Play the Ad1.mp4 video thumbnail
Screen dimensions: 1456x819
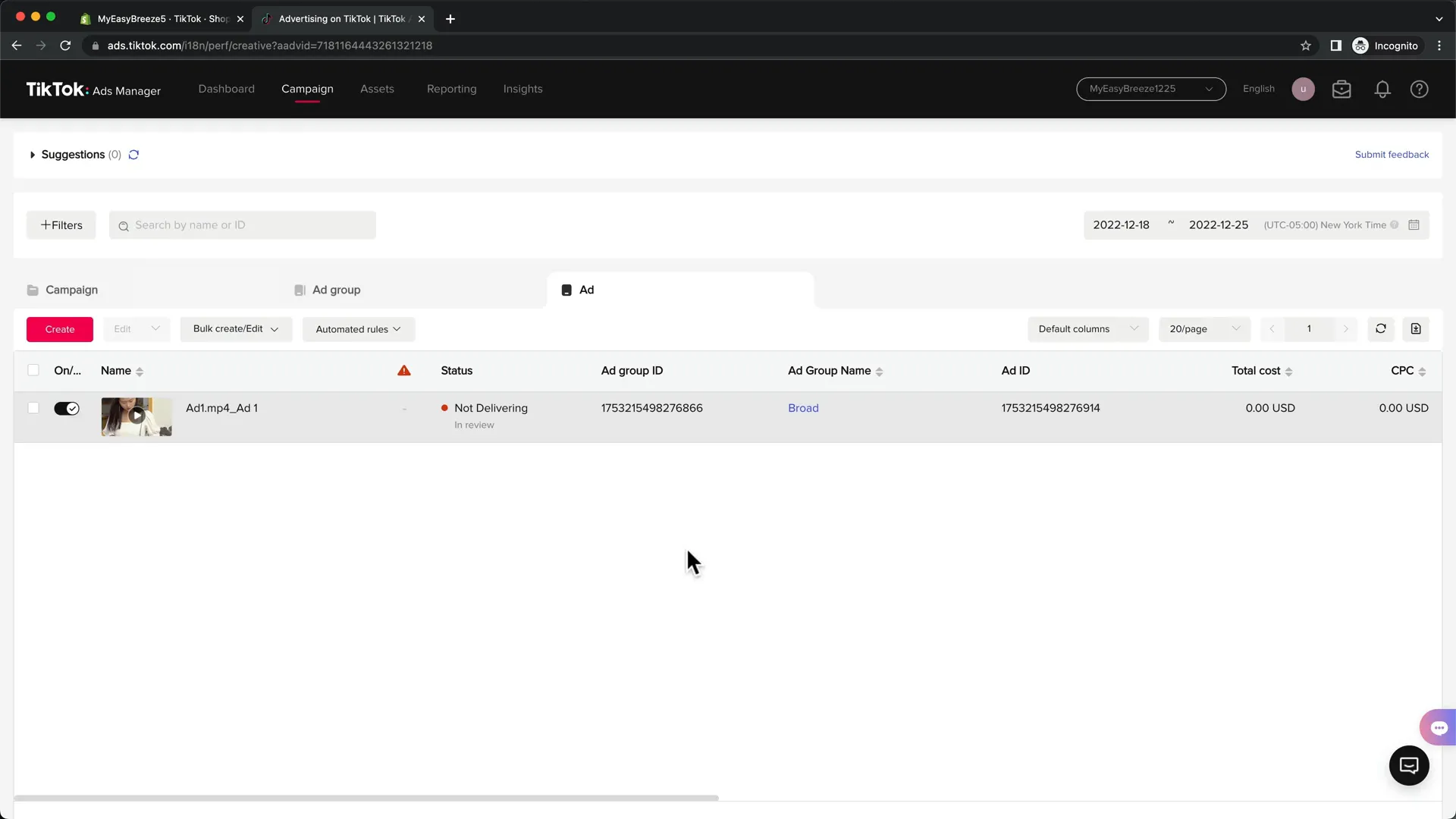(136, 416)
